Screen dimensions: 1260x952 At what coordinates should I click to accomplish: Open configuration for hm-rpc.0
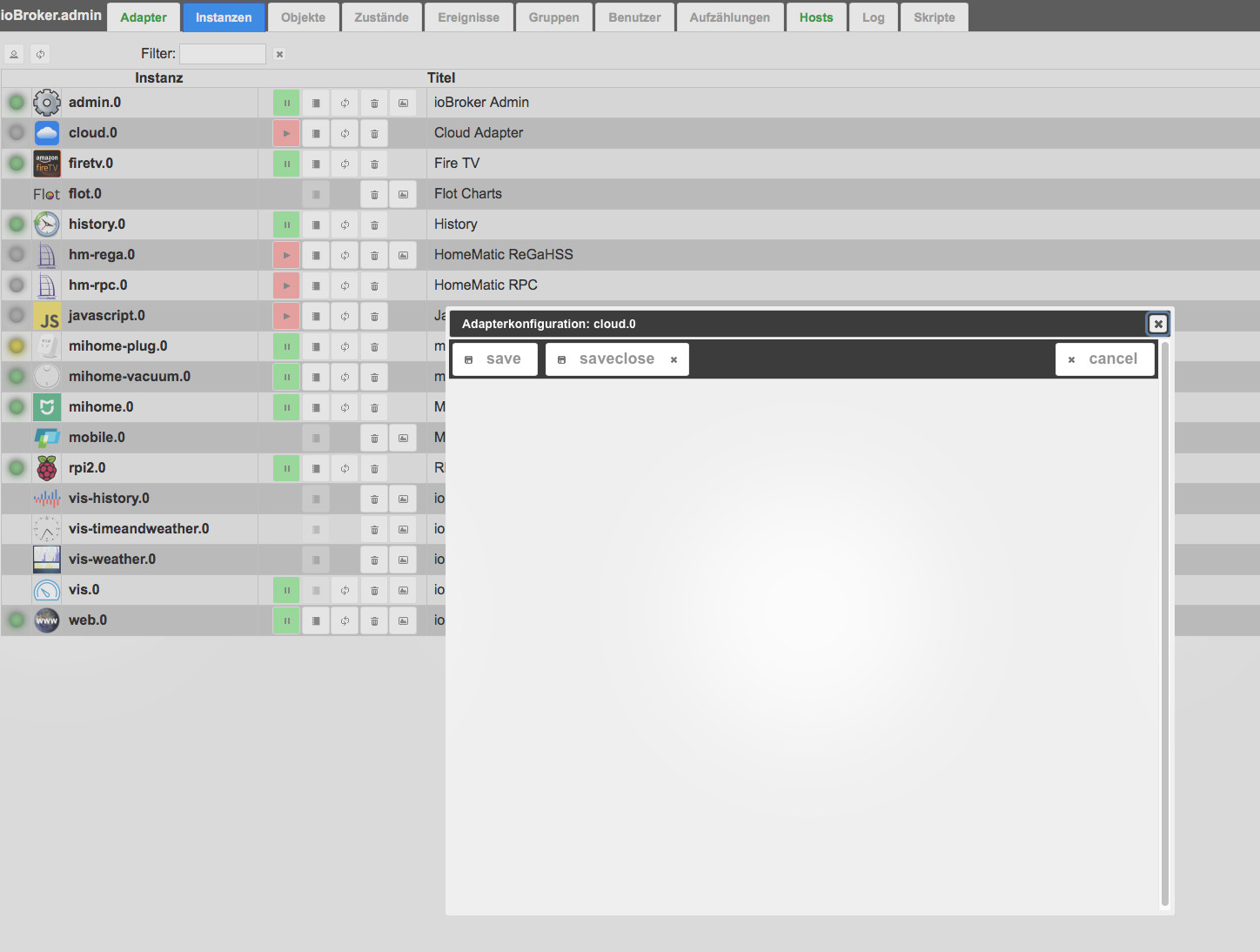pos(316,285)
